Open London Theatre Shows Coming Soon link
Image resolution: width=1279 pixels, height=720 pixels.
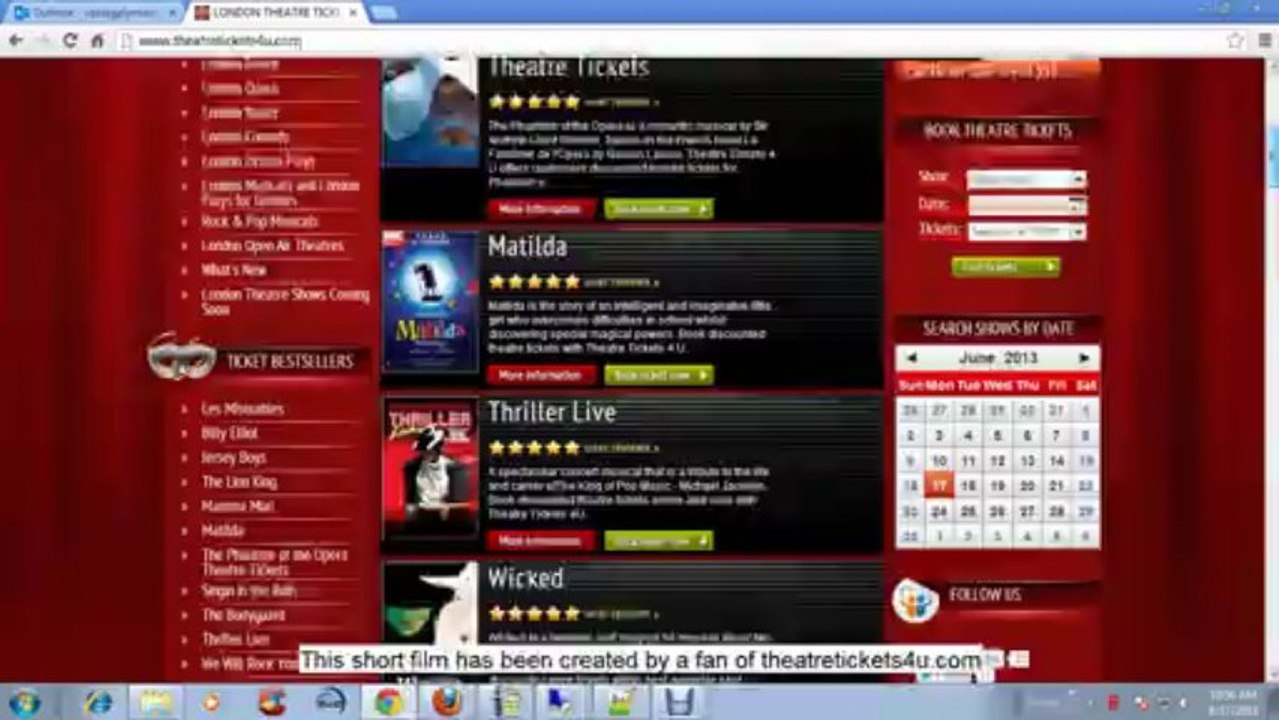coord(285,302)
